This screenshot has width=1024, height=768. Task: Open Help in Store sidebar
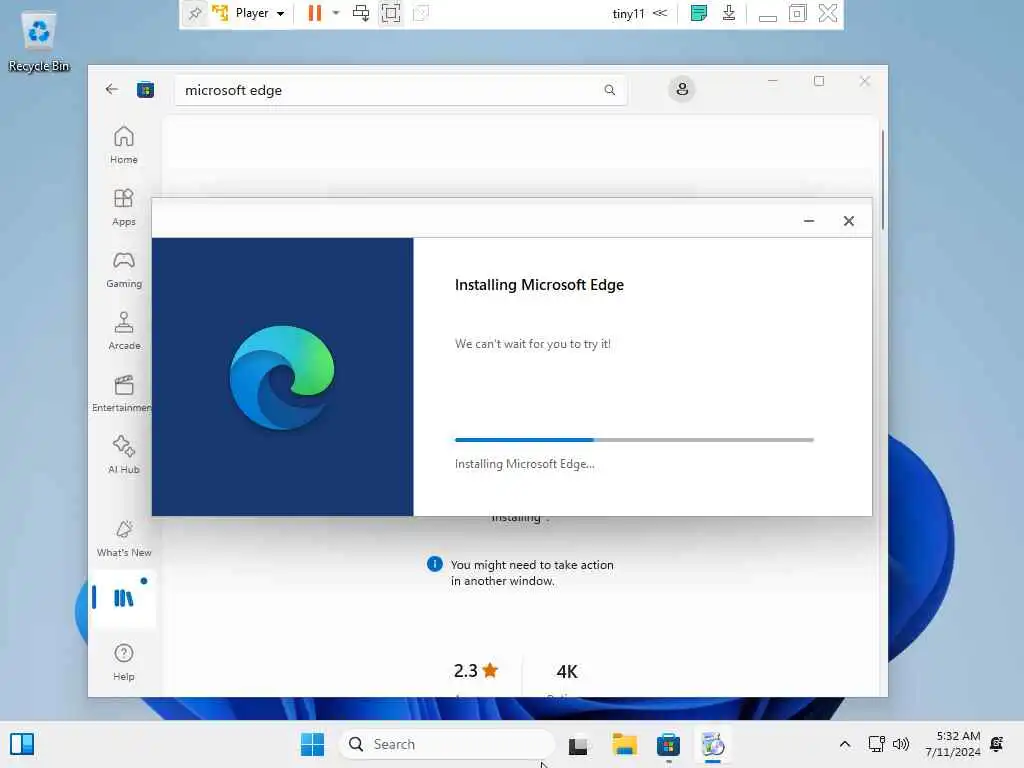coord(123,662)
